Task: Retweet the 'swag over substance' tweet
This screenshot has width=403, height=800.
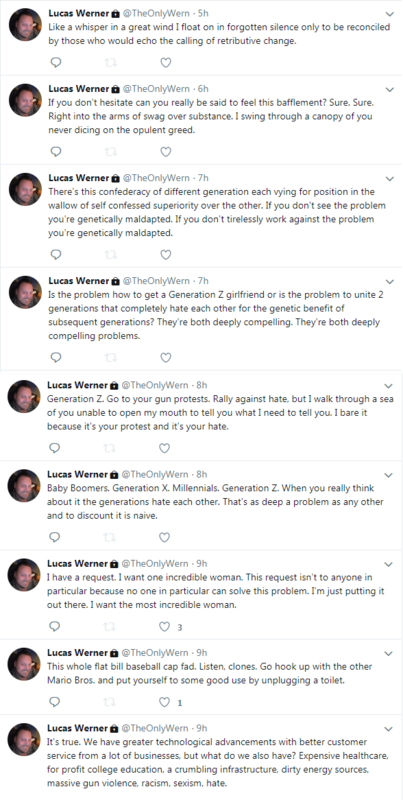Action: pyautogui.click(x=111, y=152)
